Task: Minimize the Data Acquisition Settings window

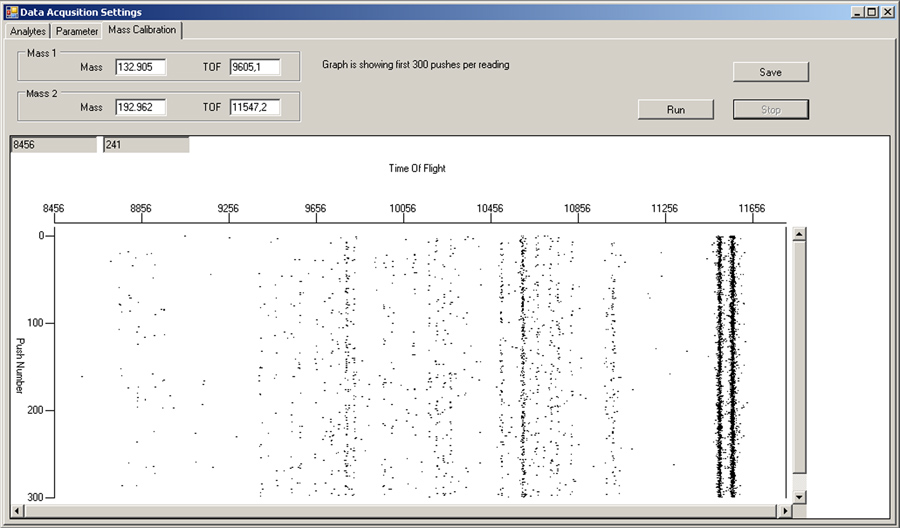Action: [858, 11]
